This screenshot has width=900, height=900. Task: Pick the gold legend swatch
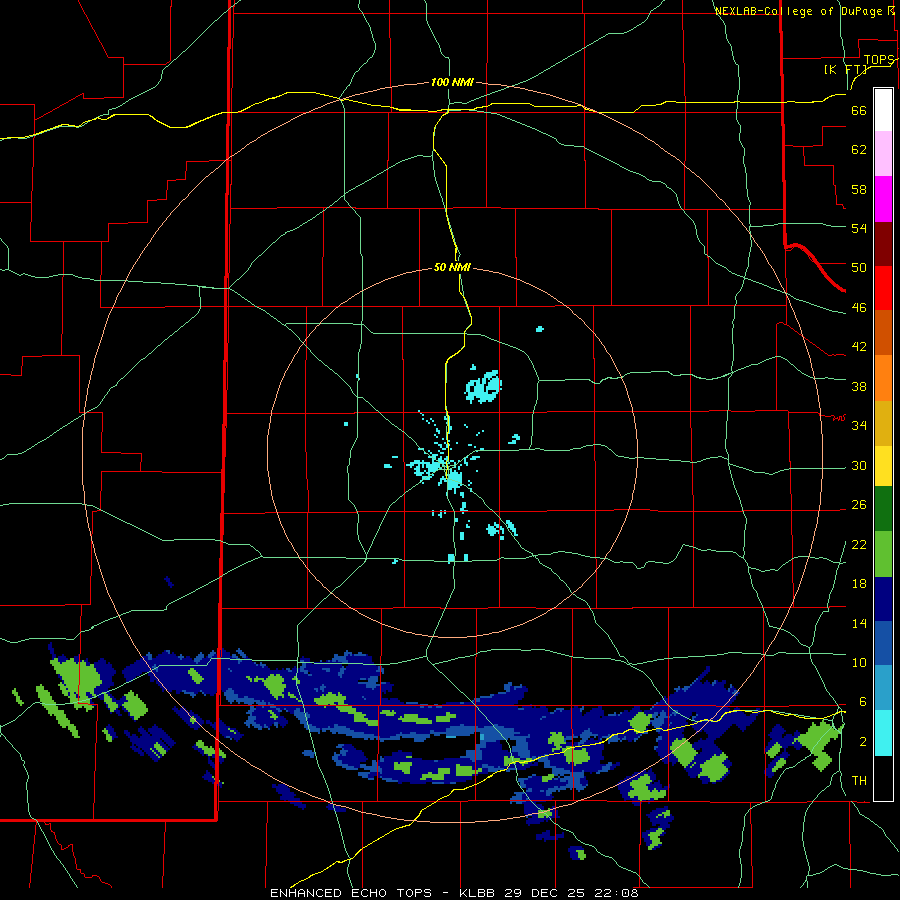coord(883,423)
